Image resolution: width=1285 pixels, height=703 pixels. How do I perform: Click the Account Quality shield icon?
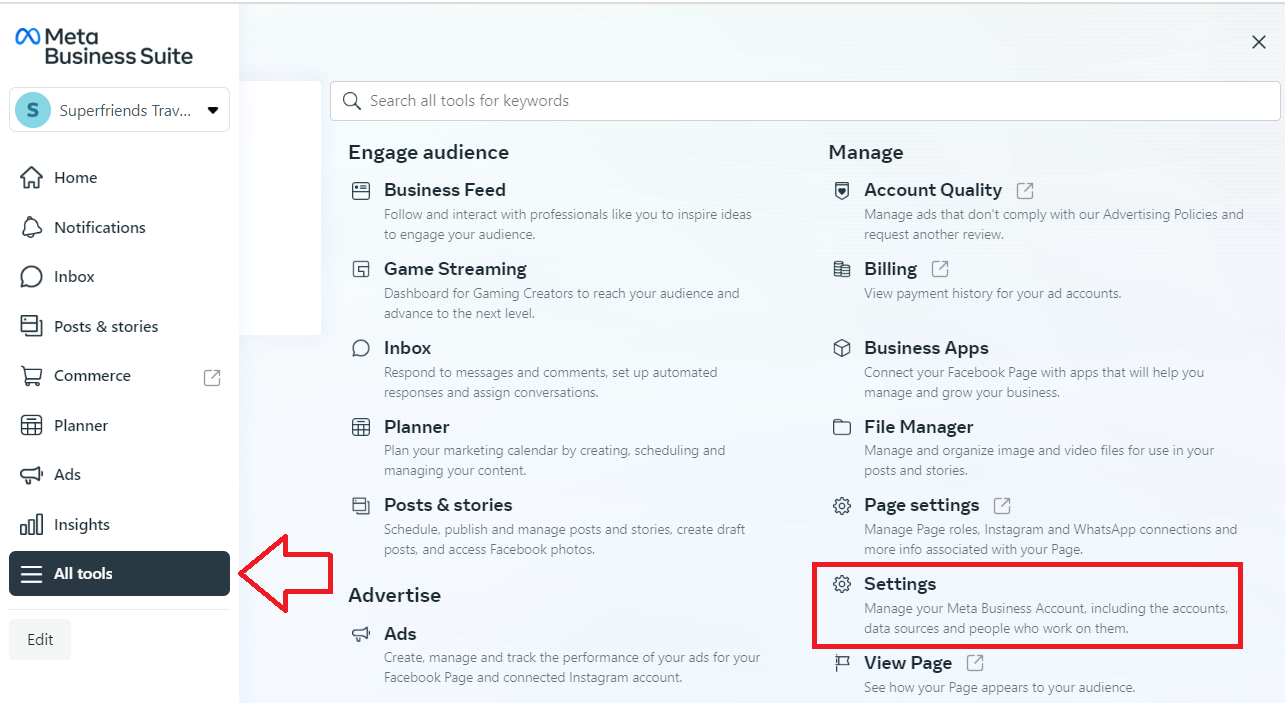842,190
